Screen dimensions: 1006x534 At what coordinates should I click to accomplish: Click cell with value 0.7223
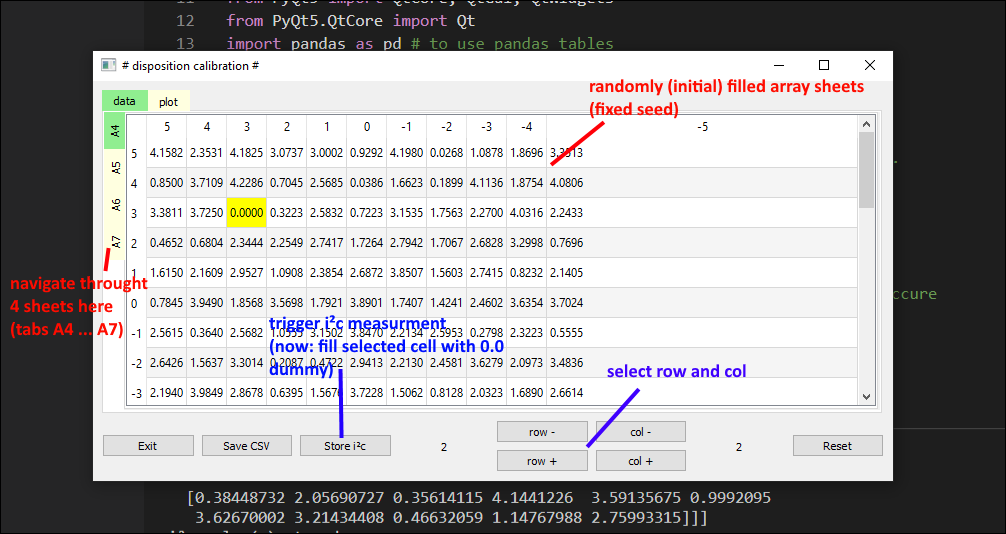(x=366, y=212)
